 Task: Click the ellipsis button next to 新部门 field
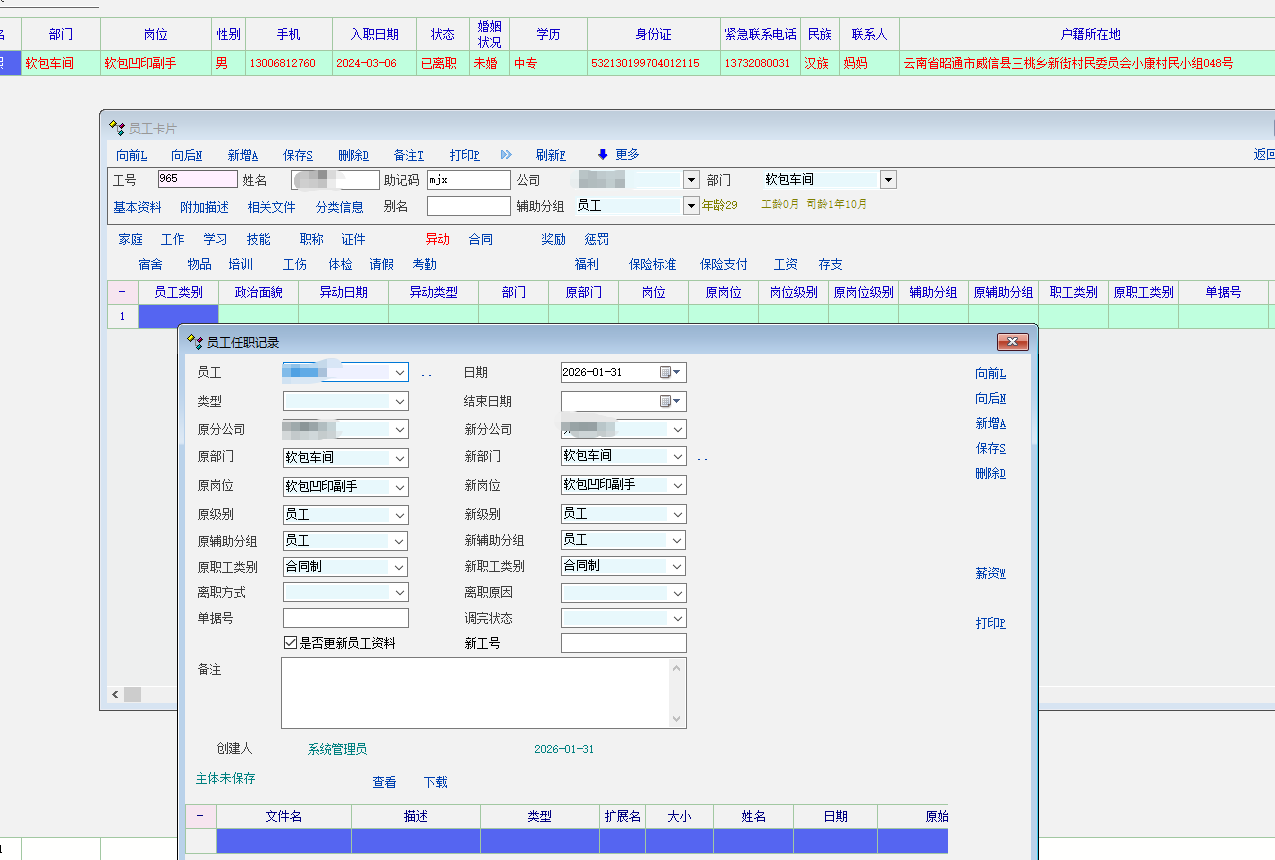[x=702, y=458]
